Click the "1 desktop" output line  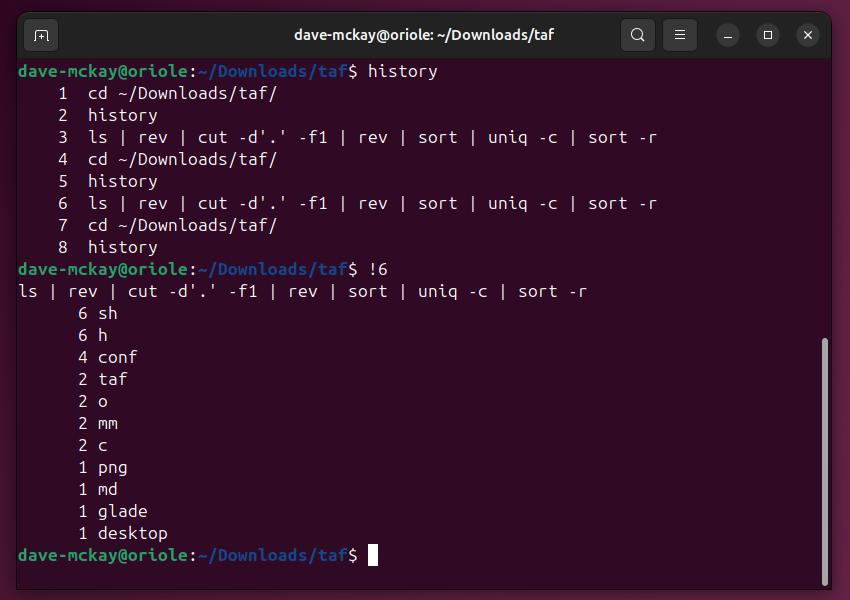click(x=123, y=533)
